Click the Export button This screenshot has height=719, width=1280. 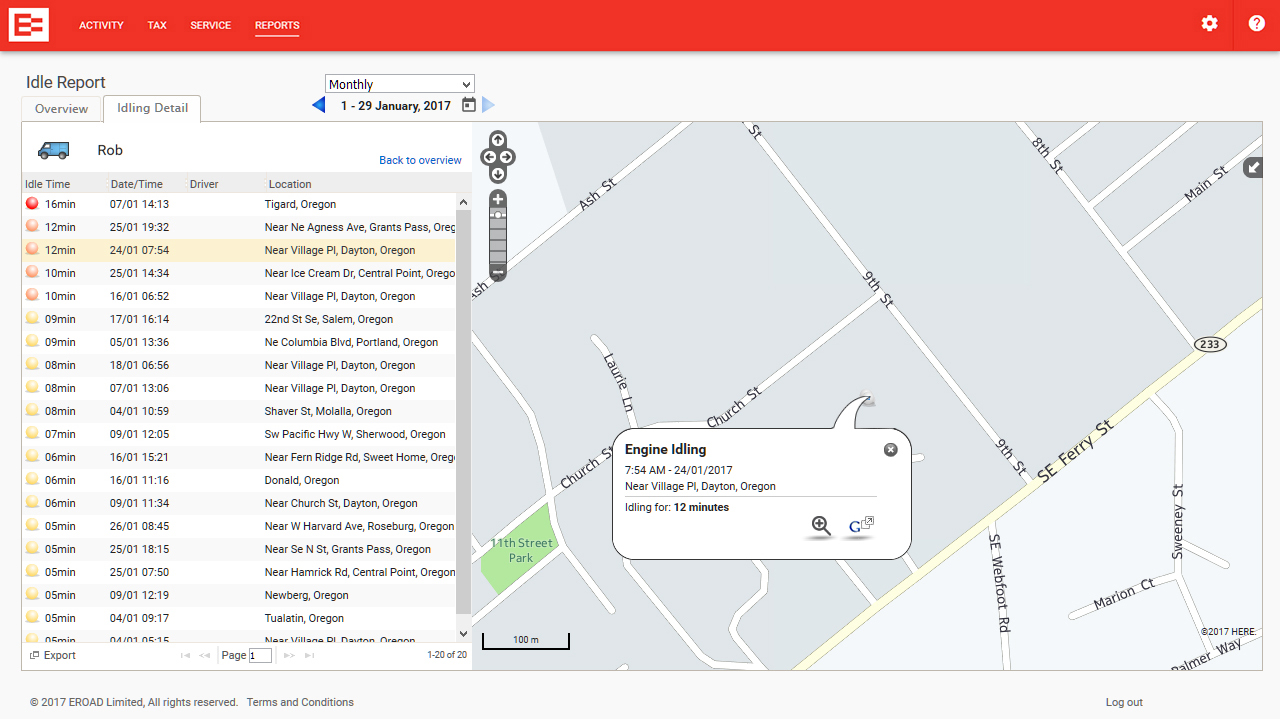[x=53, y=655]
